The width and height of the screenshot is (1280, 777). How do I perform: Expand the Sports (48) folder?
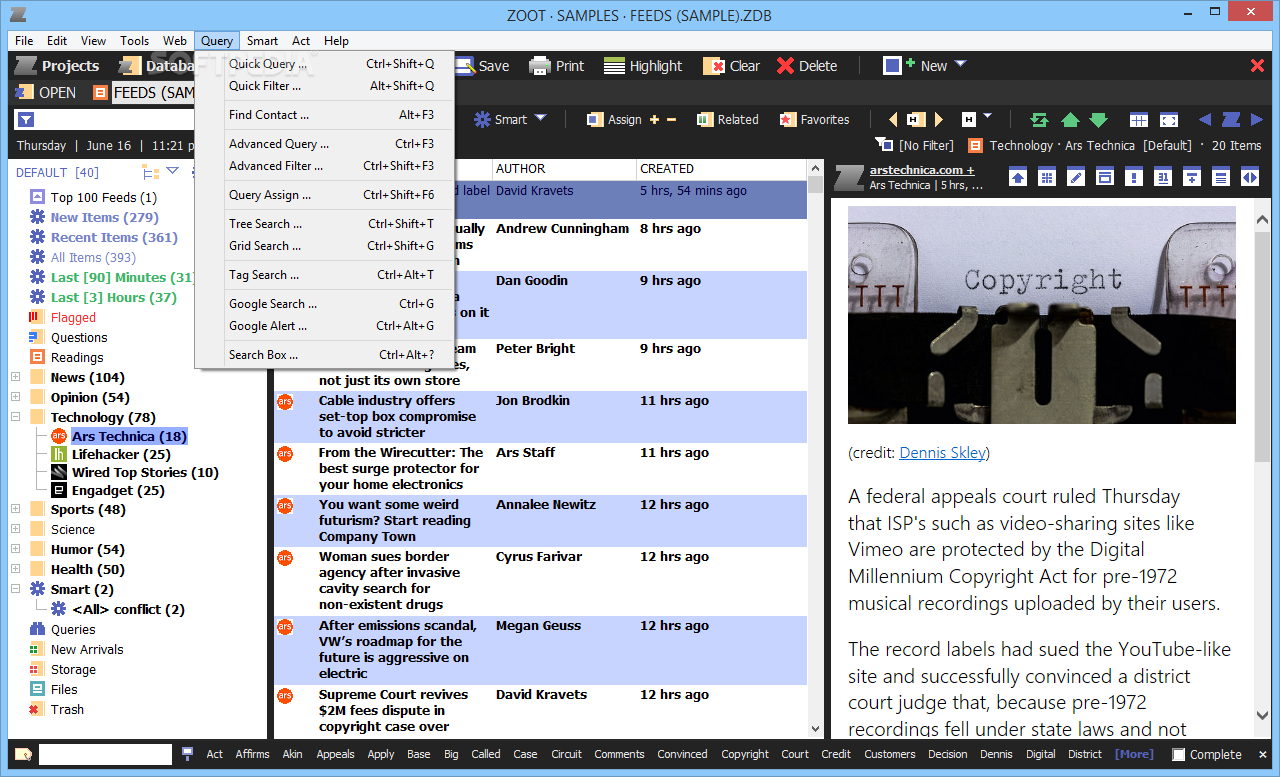[15, 509]
